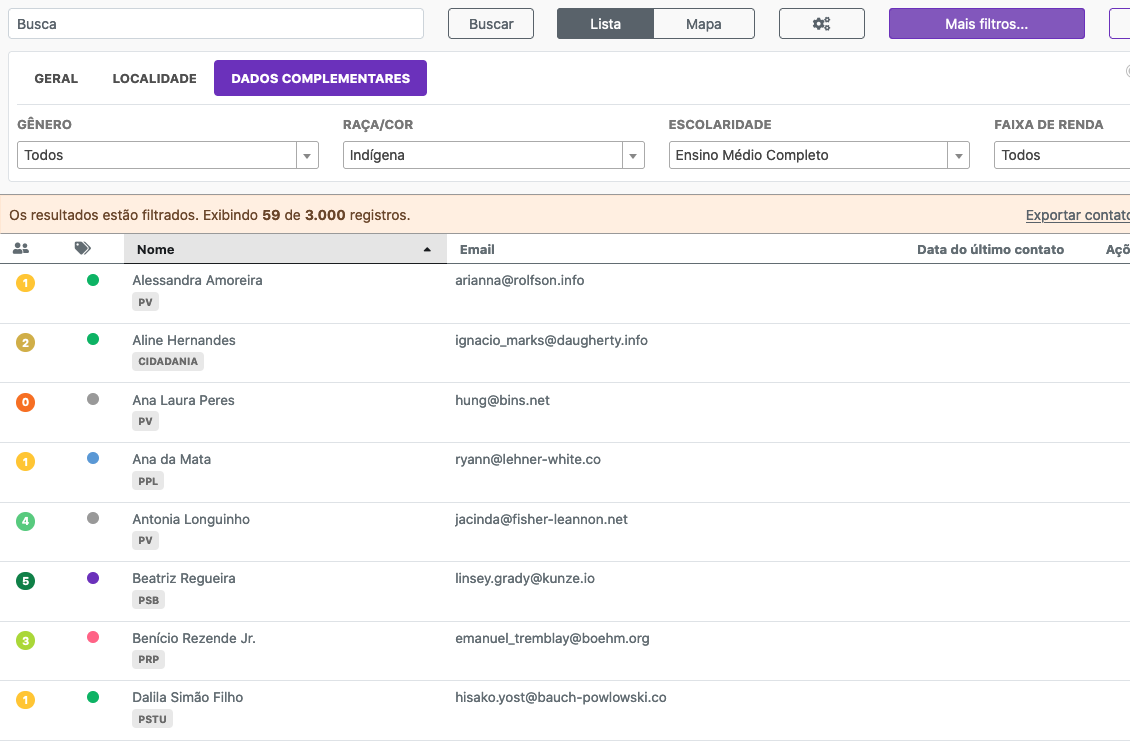The image size is (1130, 743).
Task: Click the people group column header icon
Action: click(x=21, y=249)
